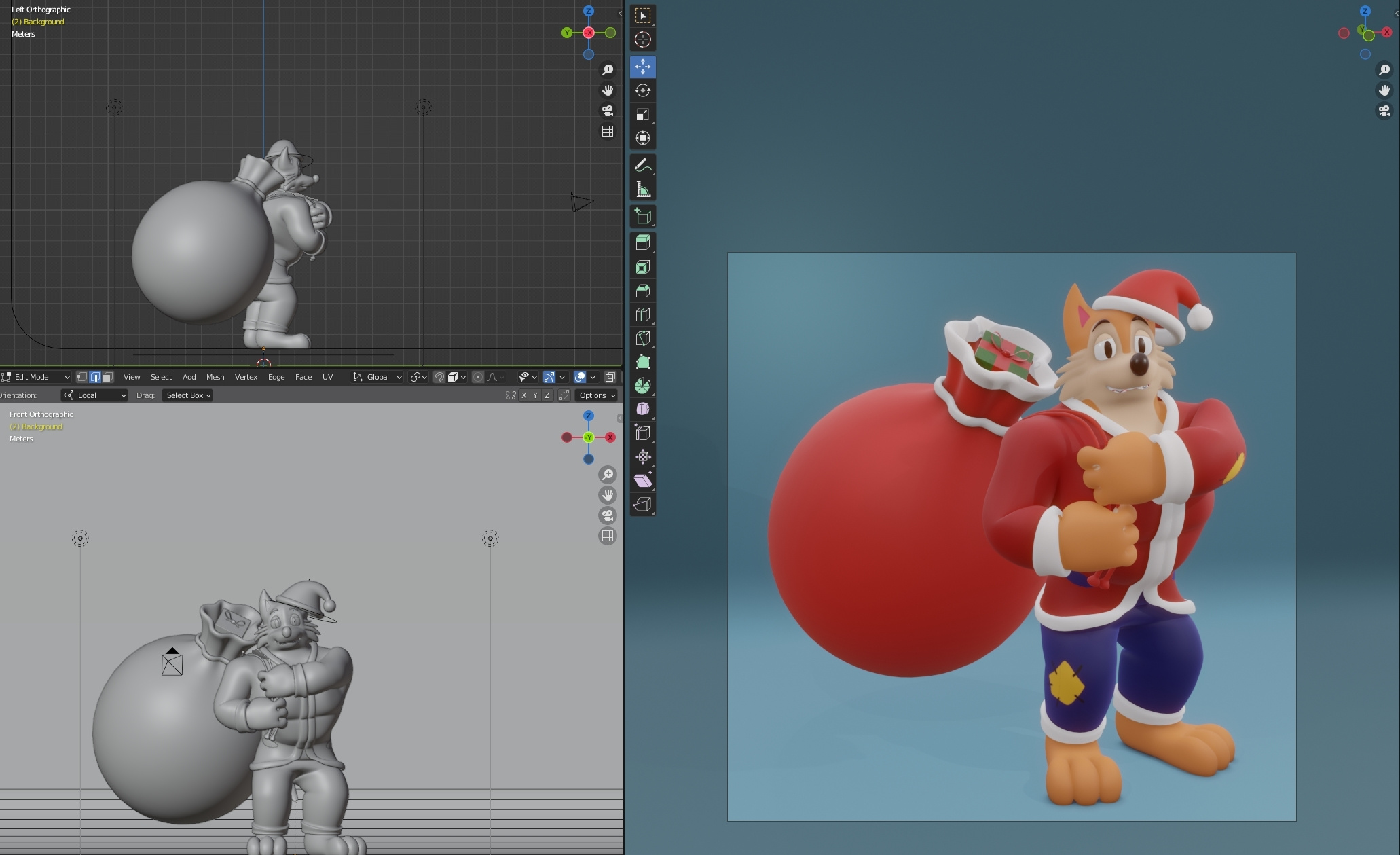Screen dimensions: 1400x855
Task: Open the pivot point dropdown
Action: [419, 377]
